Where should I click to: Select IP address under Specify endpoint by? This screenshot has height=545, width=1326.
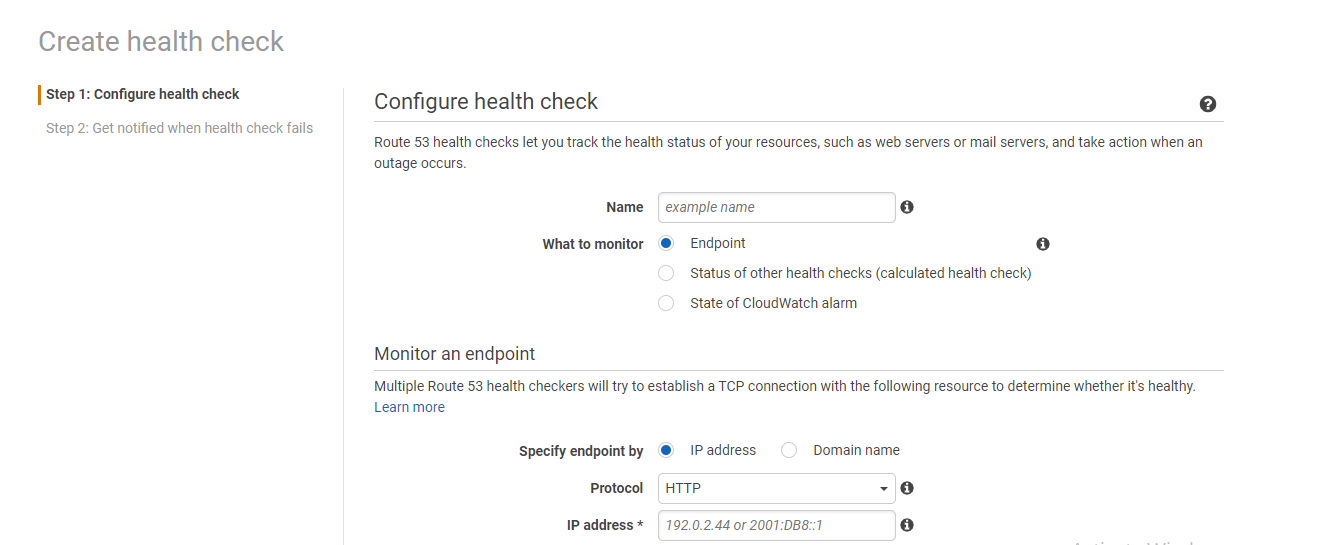pos(667,450)
